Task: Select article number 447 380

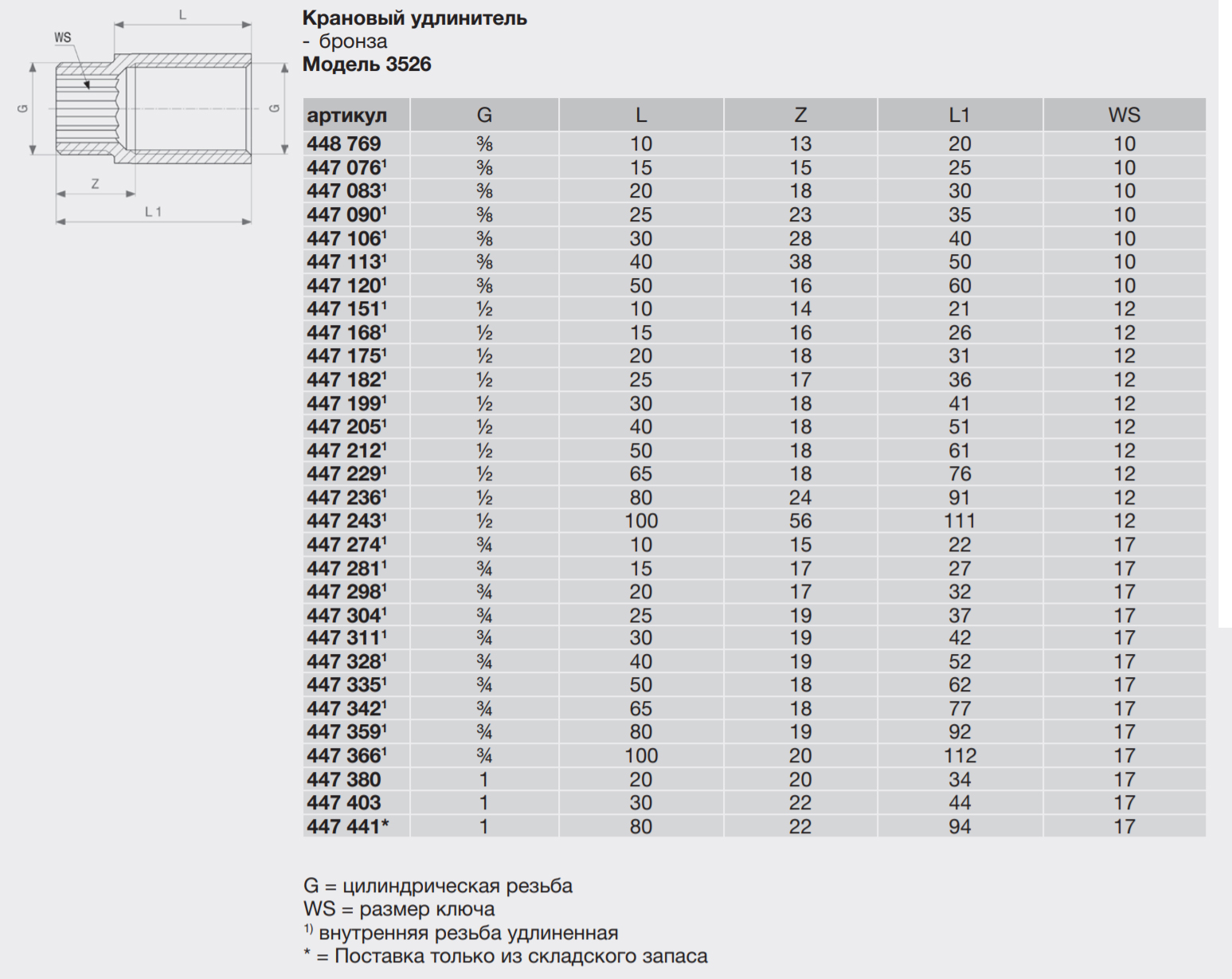Action: pos(344,780)
